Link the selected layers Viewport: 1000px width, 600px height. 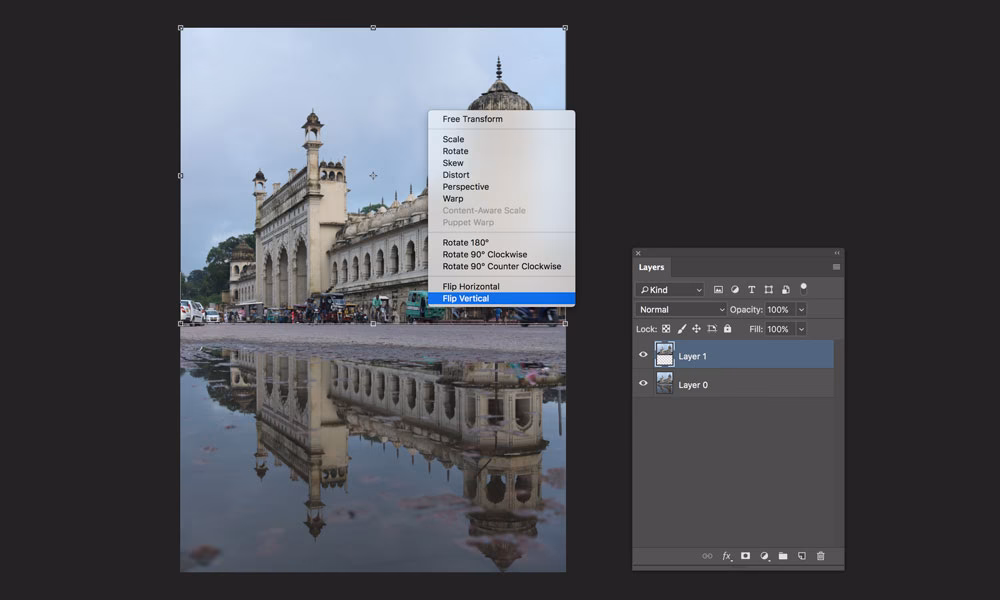click(706, 555)
